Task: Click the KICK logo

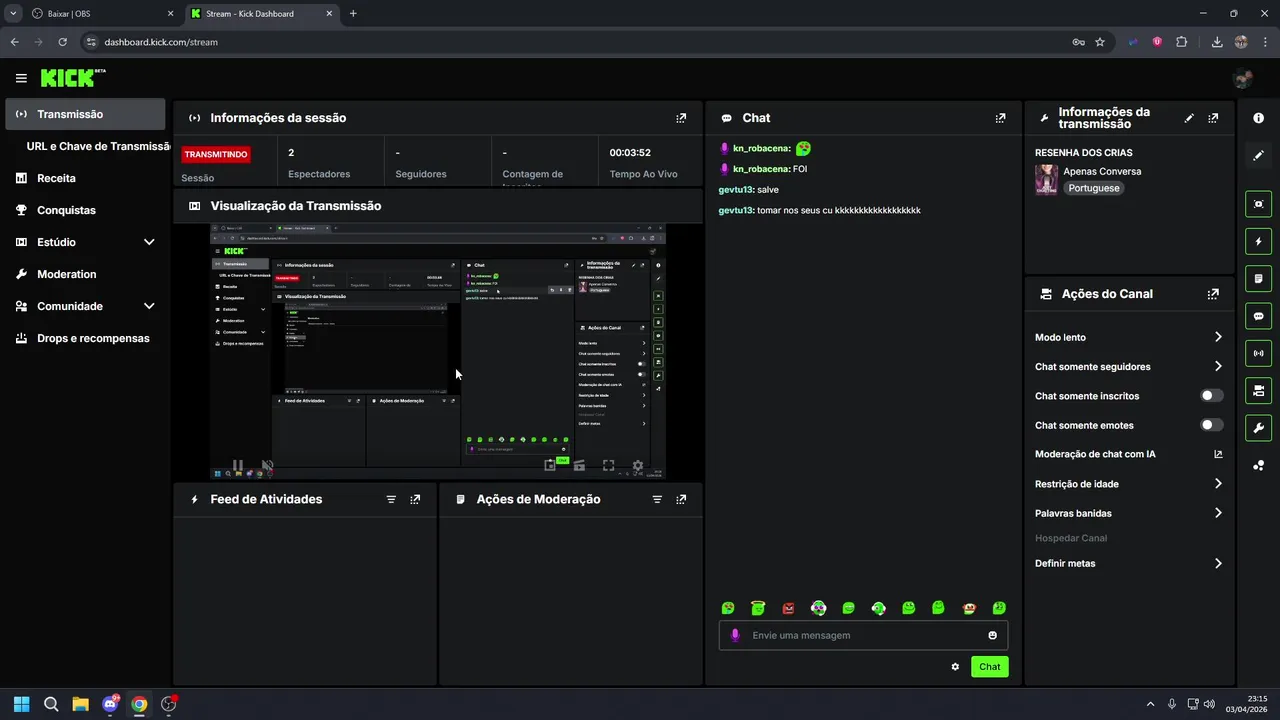Action: point(72,78)
